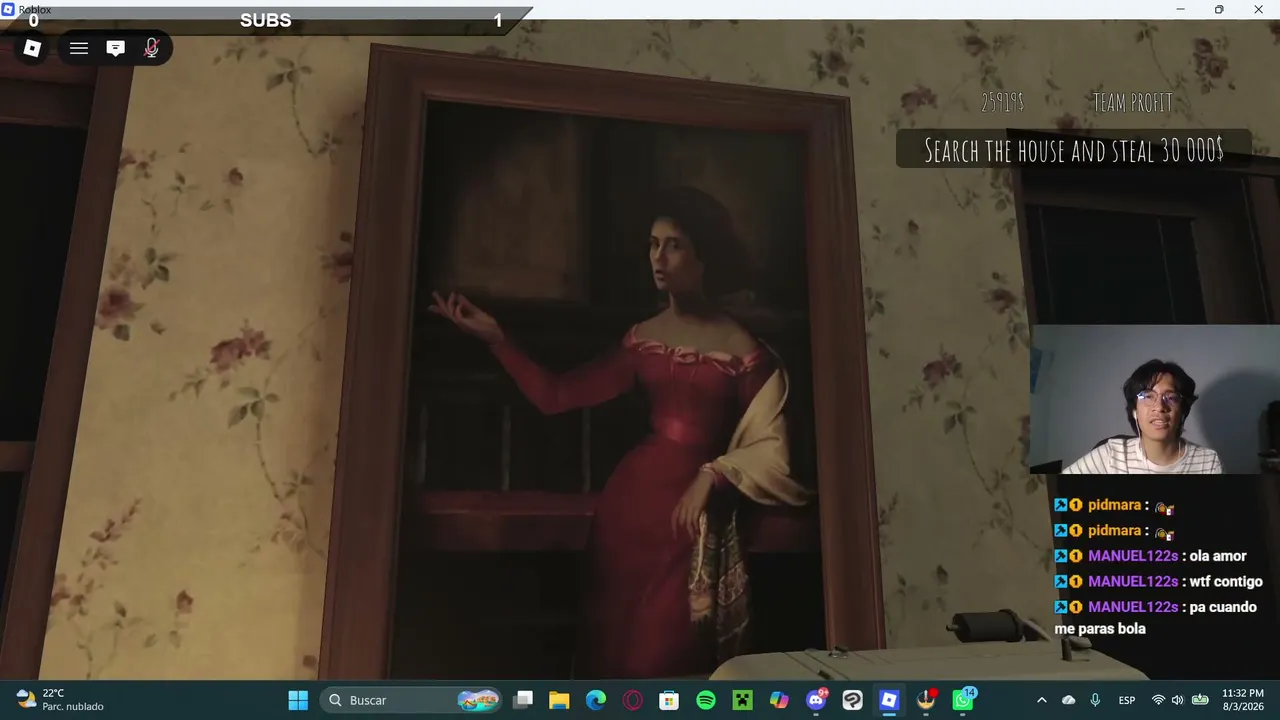This screenshot has height=720, width=1280.
Task: Click chat message 'pa cuando me paras bola'
Action: [x=1155, y=618]
